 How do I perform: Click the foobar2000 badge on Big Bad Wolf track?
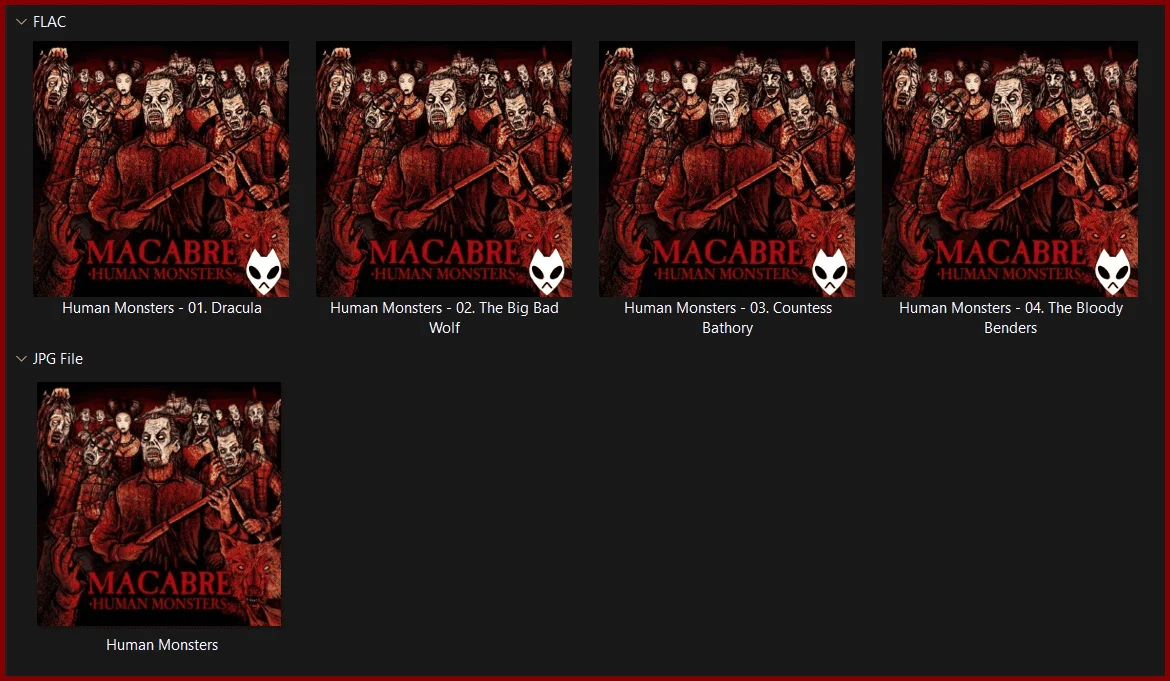point(547,272)
